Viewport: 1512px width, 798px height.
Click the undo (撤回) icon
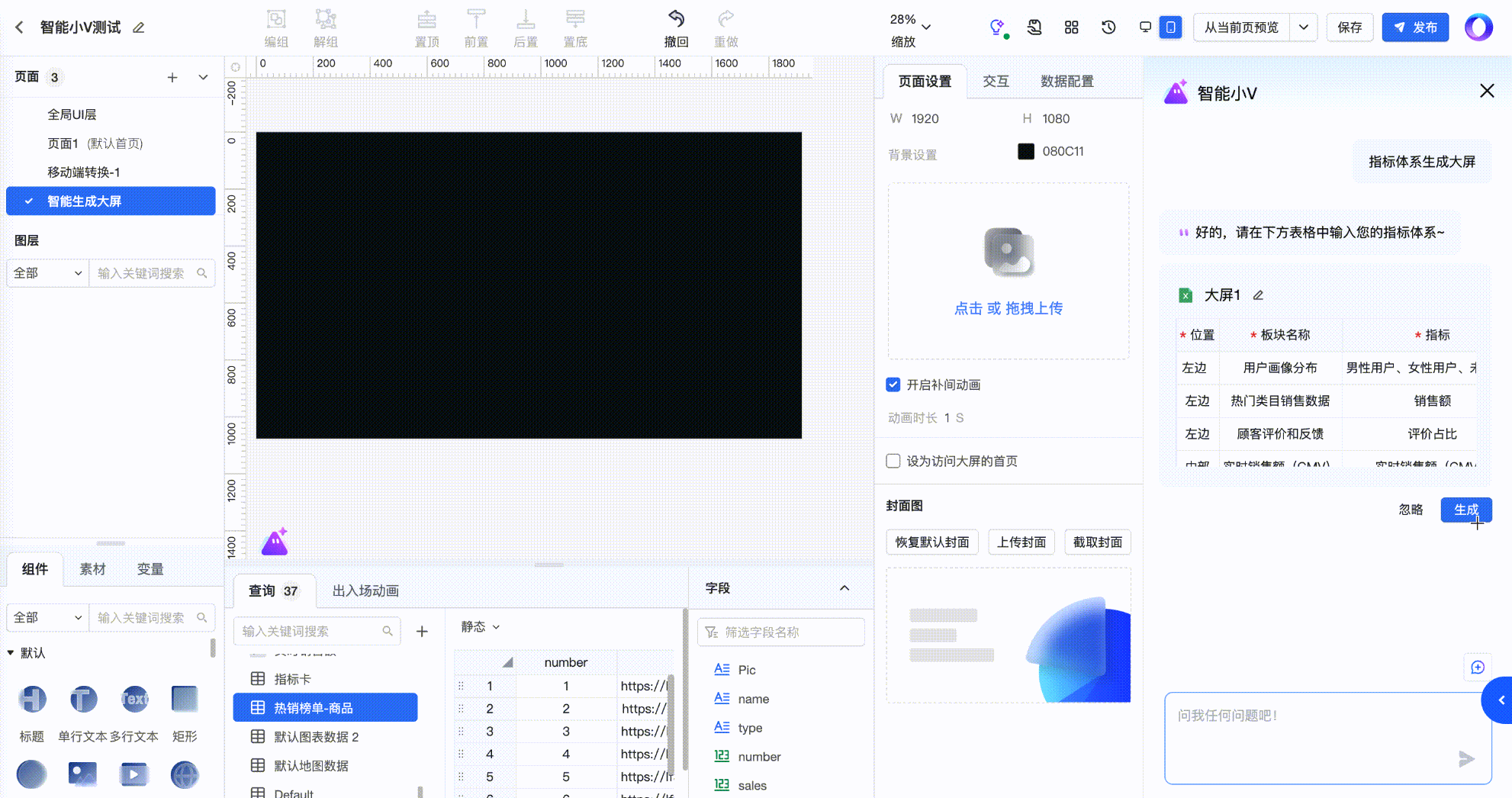(x=676, y=19)
